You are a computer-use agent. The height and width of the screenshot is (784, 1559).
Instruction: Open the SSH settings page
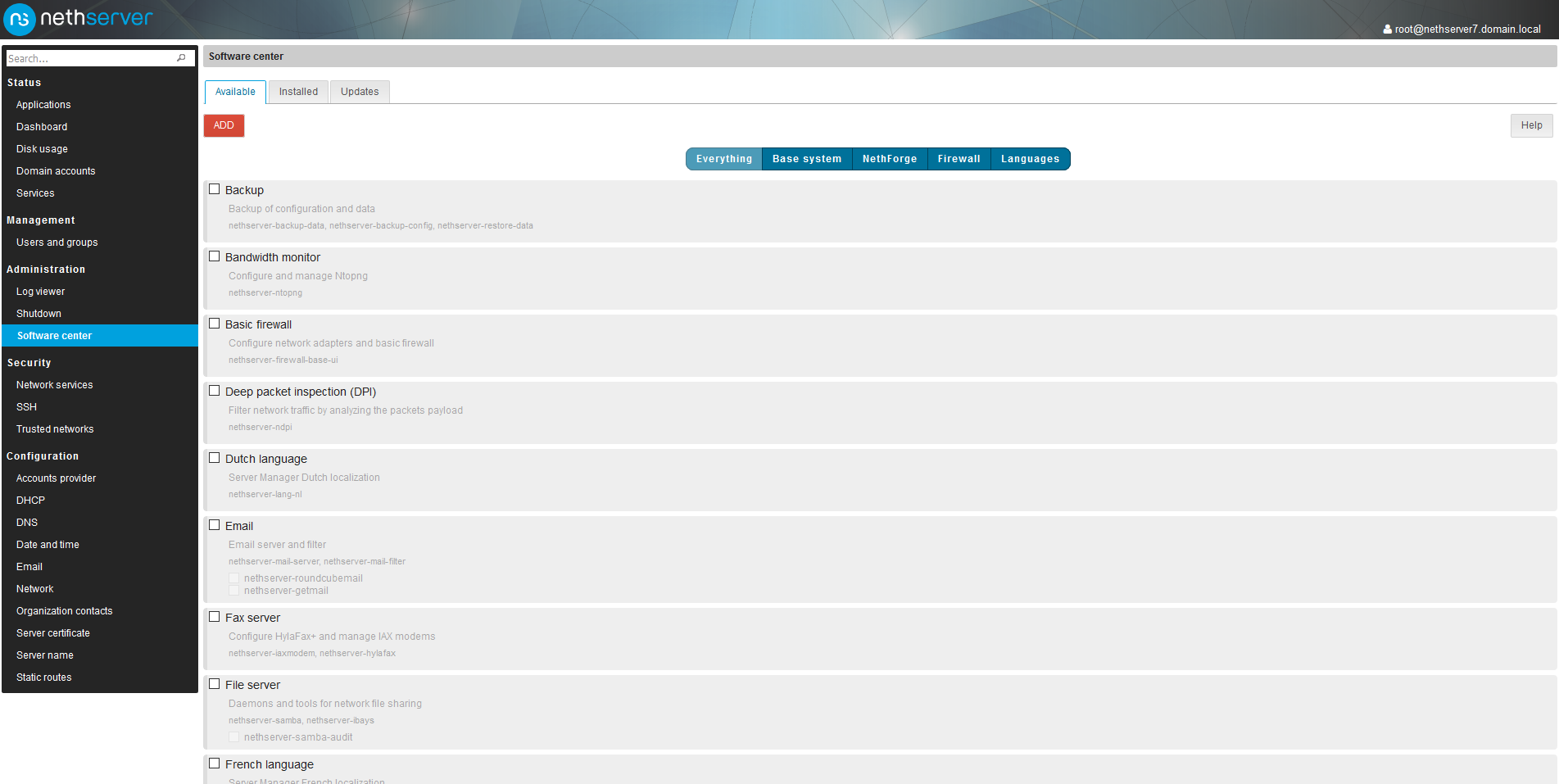[26, 407]
